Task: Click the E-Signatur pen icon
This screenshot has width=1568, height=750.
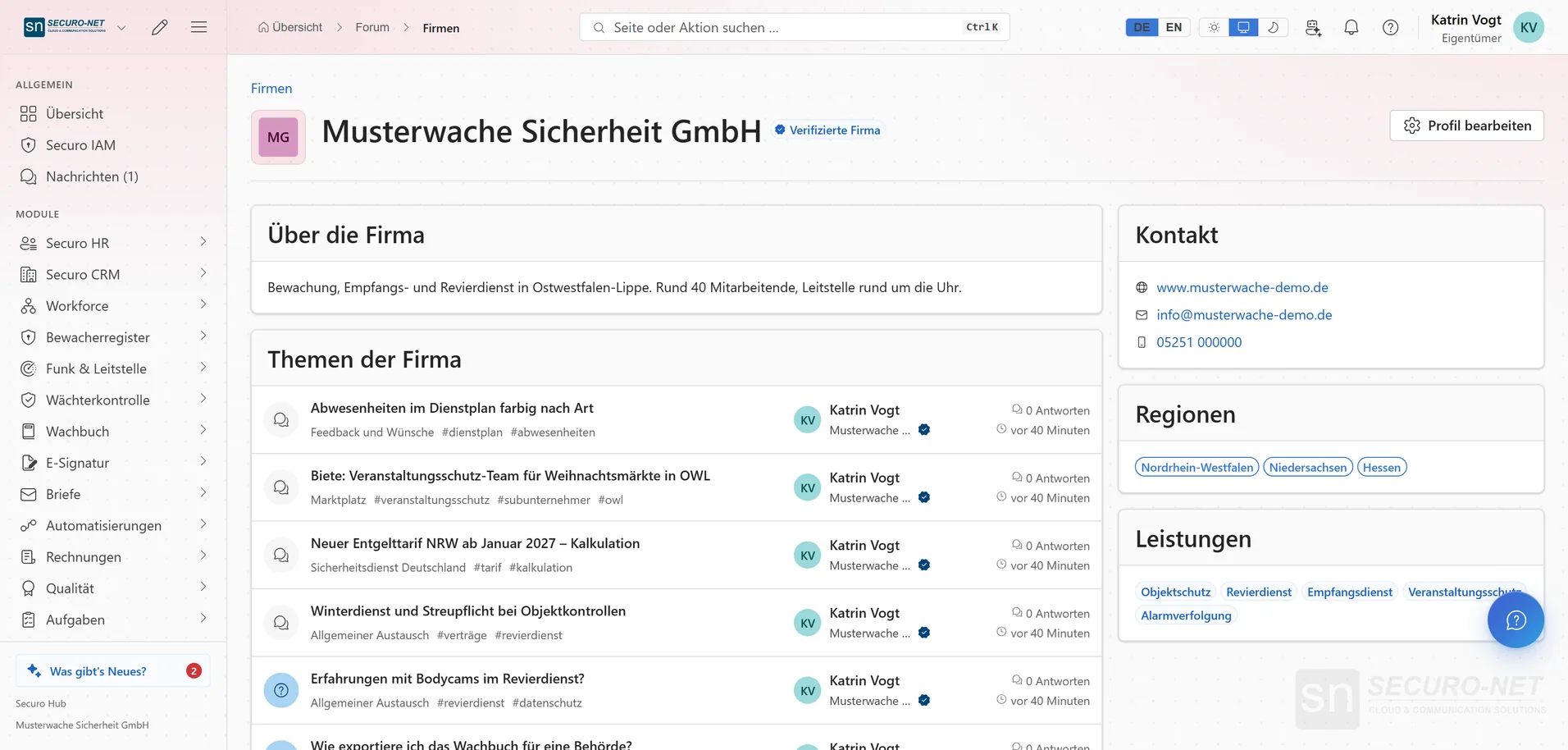Action: (x=29, y=463)
